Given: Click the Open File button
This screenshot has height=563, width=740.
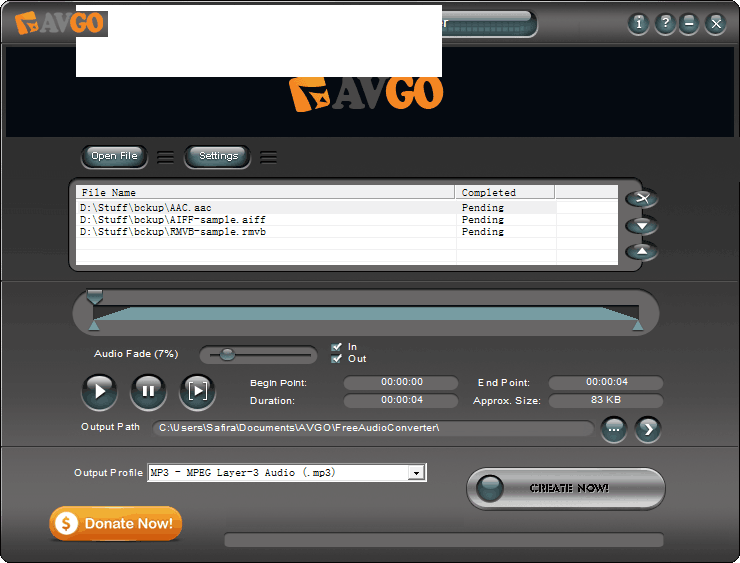Looking at the screenshot, I should coord(114,156).
